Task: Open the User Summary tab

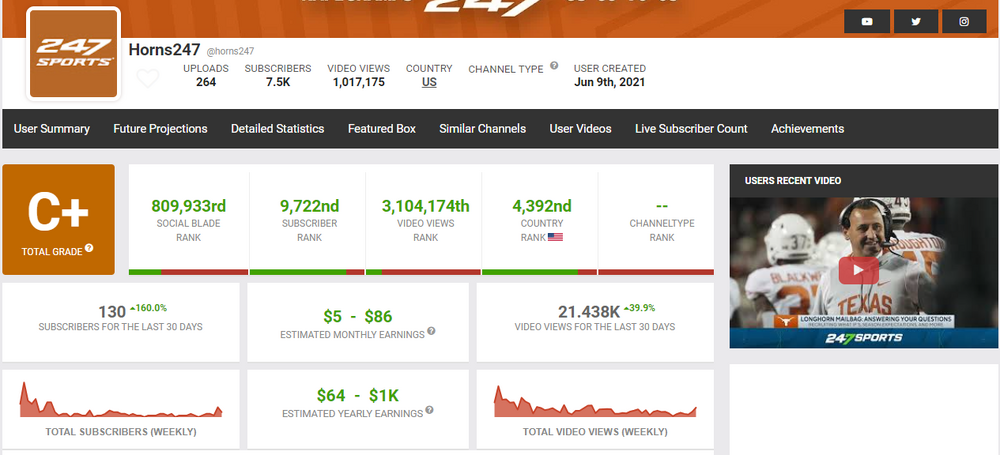Action: 52,129
